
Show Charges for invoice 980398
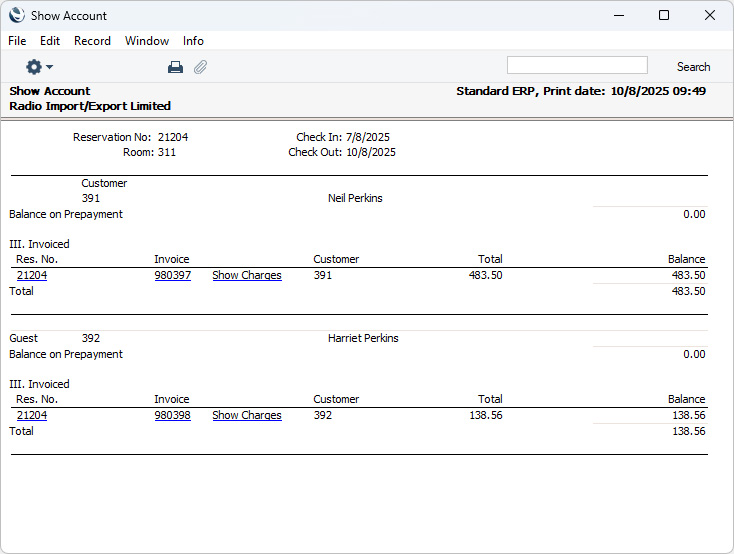[x=247, y=415]
